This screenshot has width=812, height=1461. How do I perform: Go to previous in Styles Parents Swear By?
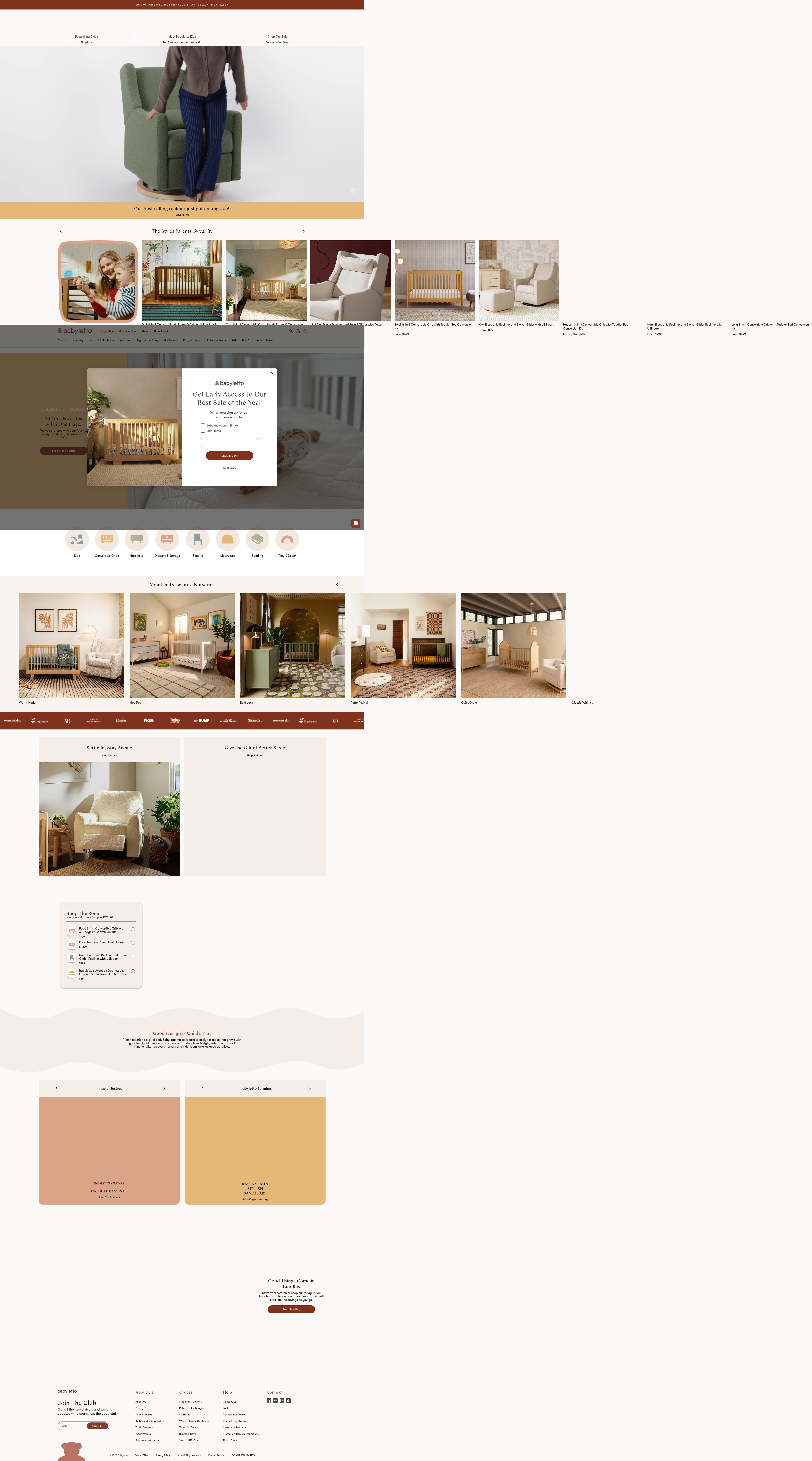tap(61, 231)
